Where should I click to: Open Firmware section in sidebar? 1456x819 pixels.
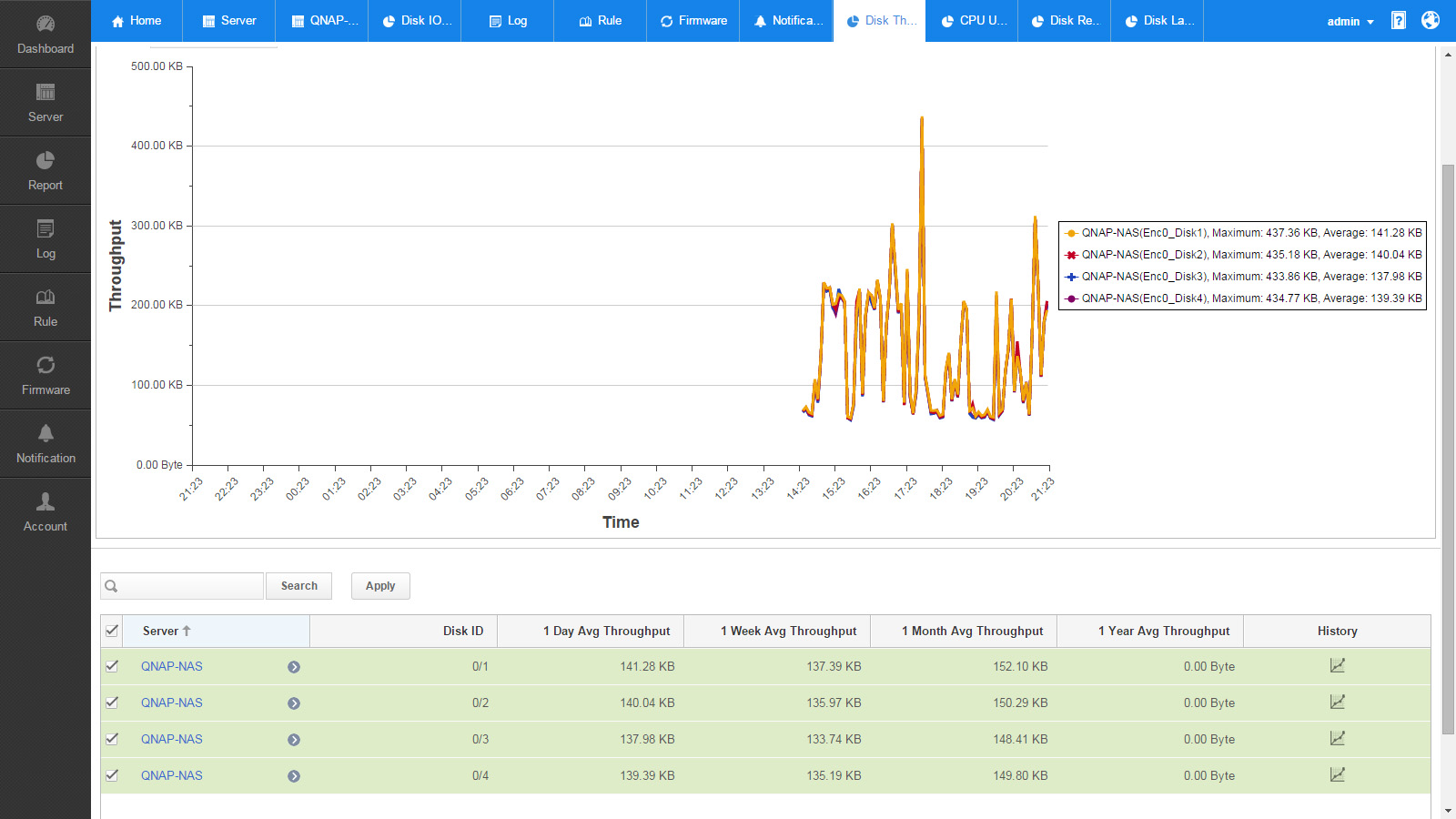(x=45, y=375)
